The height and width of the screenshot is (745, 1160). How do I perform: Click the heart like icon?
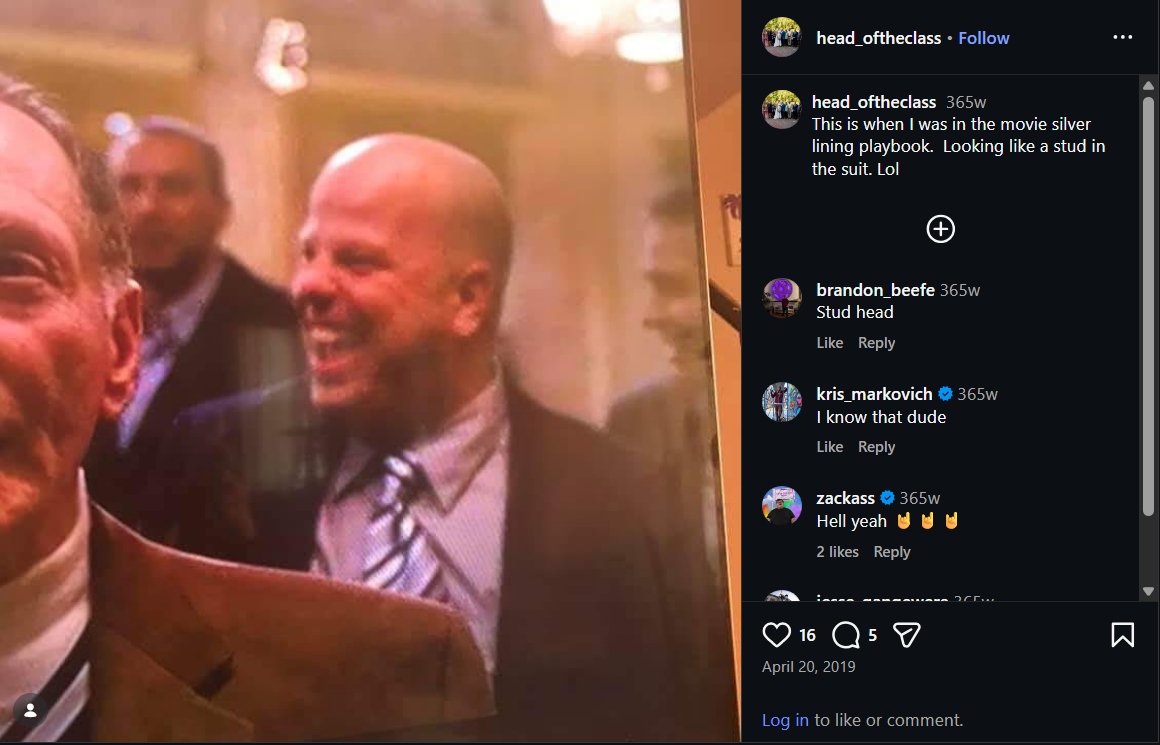[776, 635]
